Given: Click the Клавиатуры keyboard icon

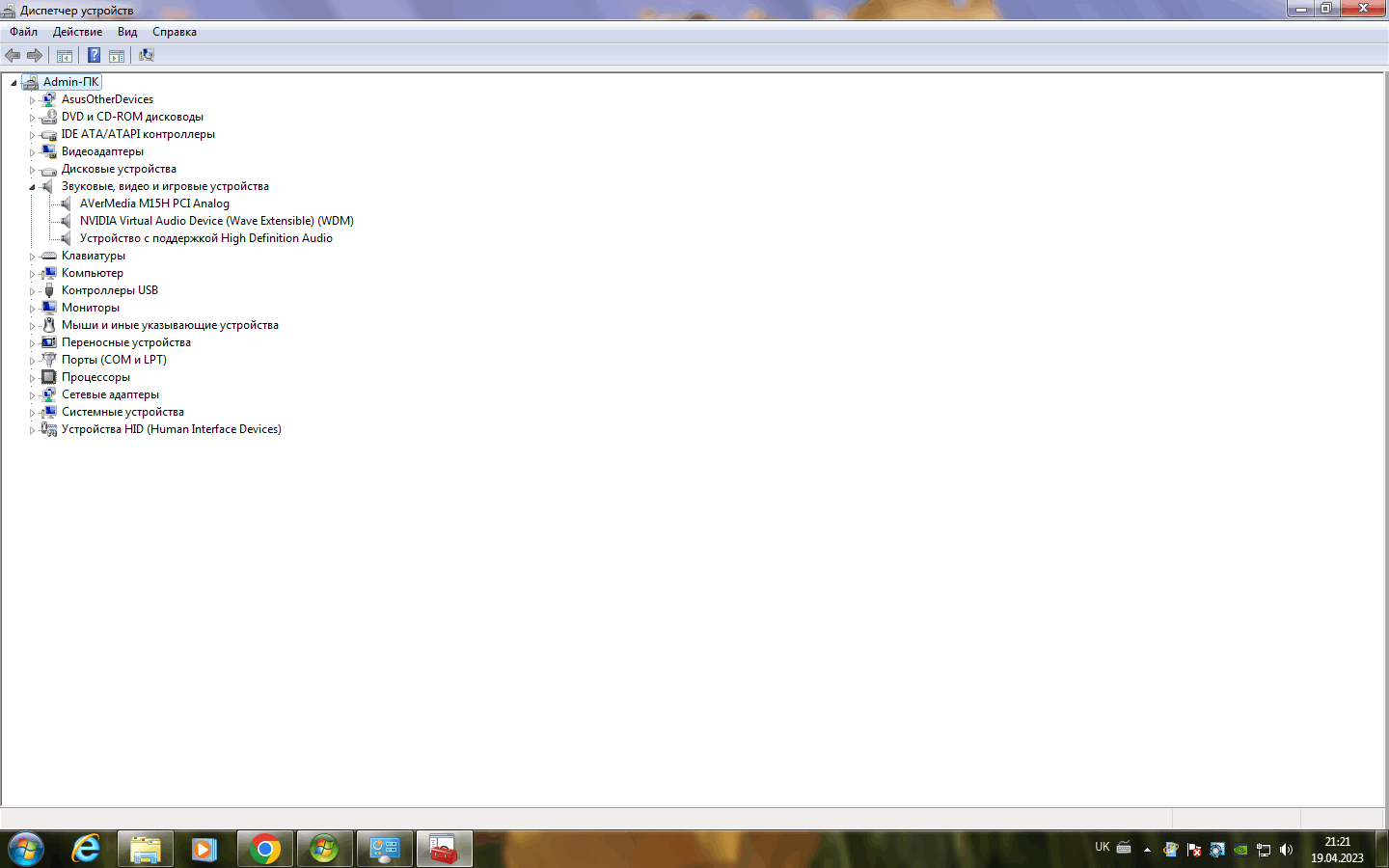Looking at the screenshot, I should pos(49,256).
